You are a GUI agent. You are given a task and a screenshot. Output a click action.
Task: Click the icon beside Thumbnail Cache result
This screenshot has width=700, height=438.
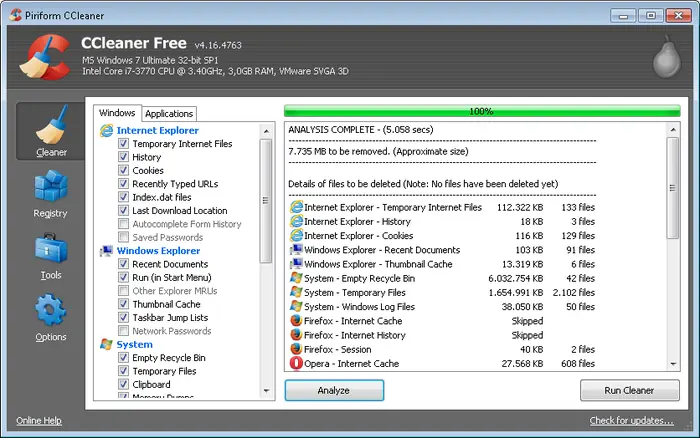296,264
